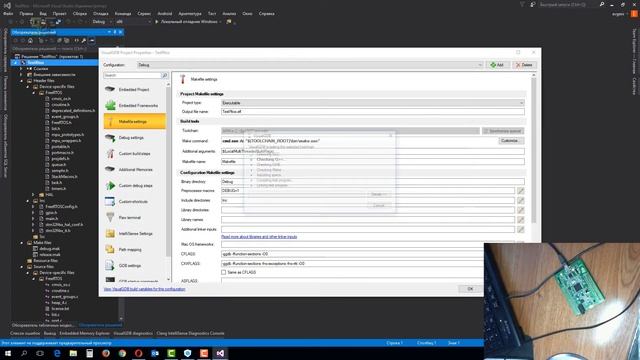Image resolution: width=640 pixels, height=360 pixels.
Task: Click OK in Project Properties dialog
Action: [x=470, y=289]
